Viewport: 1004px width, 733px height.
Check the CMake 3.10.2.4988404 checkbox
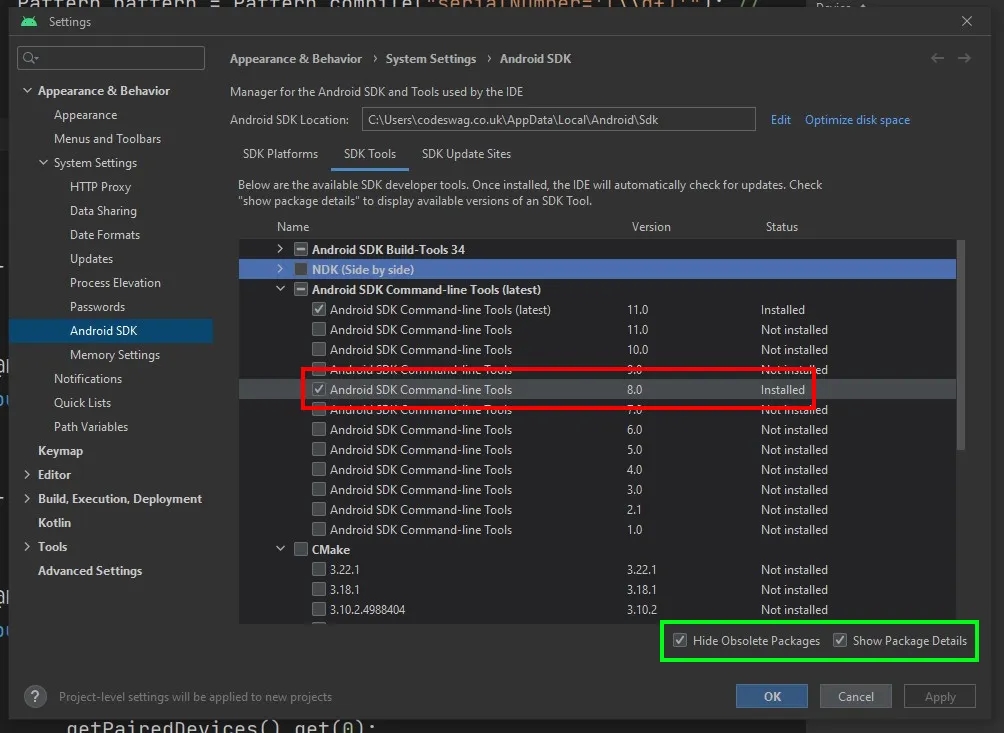click(319, 609)
